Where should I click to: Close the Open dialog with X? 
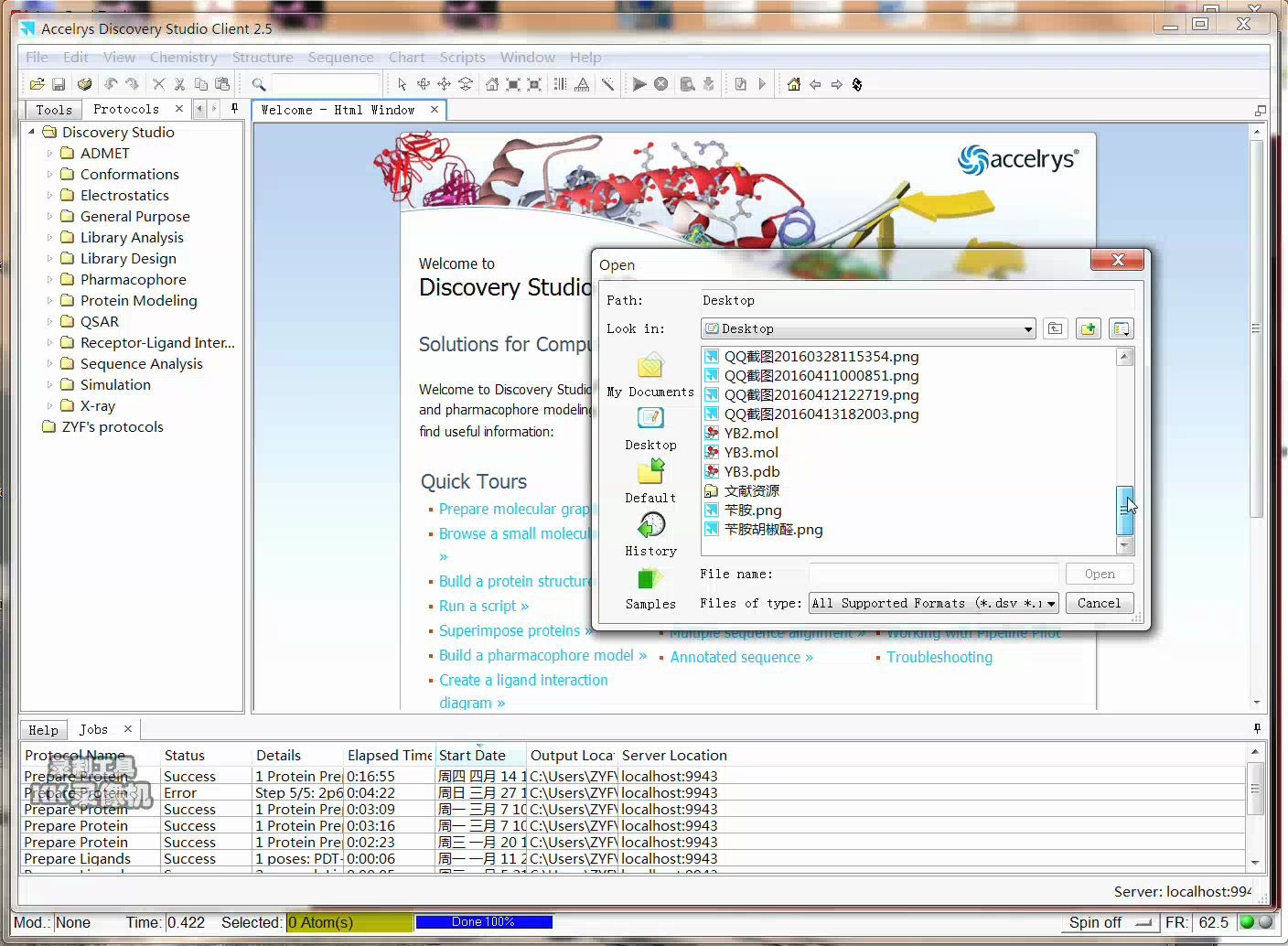1117,260
